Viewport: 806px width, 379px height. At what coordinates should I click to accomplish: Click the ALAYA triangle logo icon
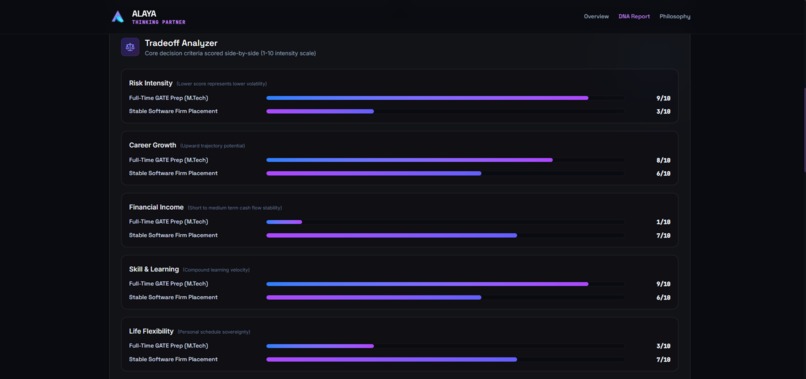click(x=118, y=17)
